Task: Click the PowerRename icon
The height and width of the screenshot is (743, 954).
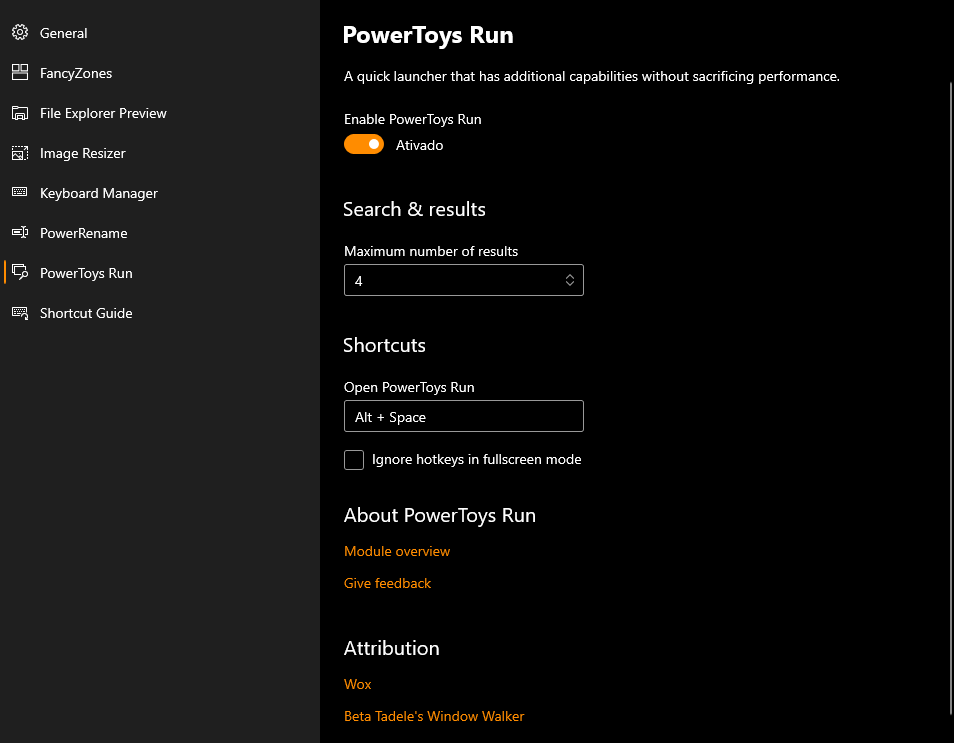Action: pyautogui.click(x=20, y=232)
